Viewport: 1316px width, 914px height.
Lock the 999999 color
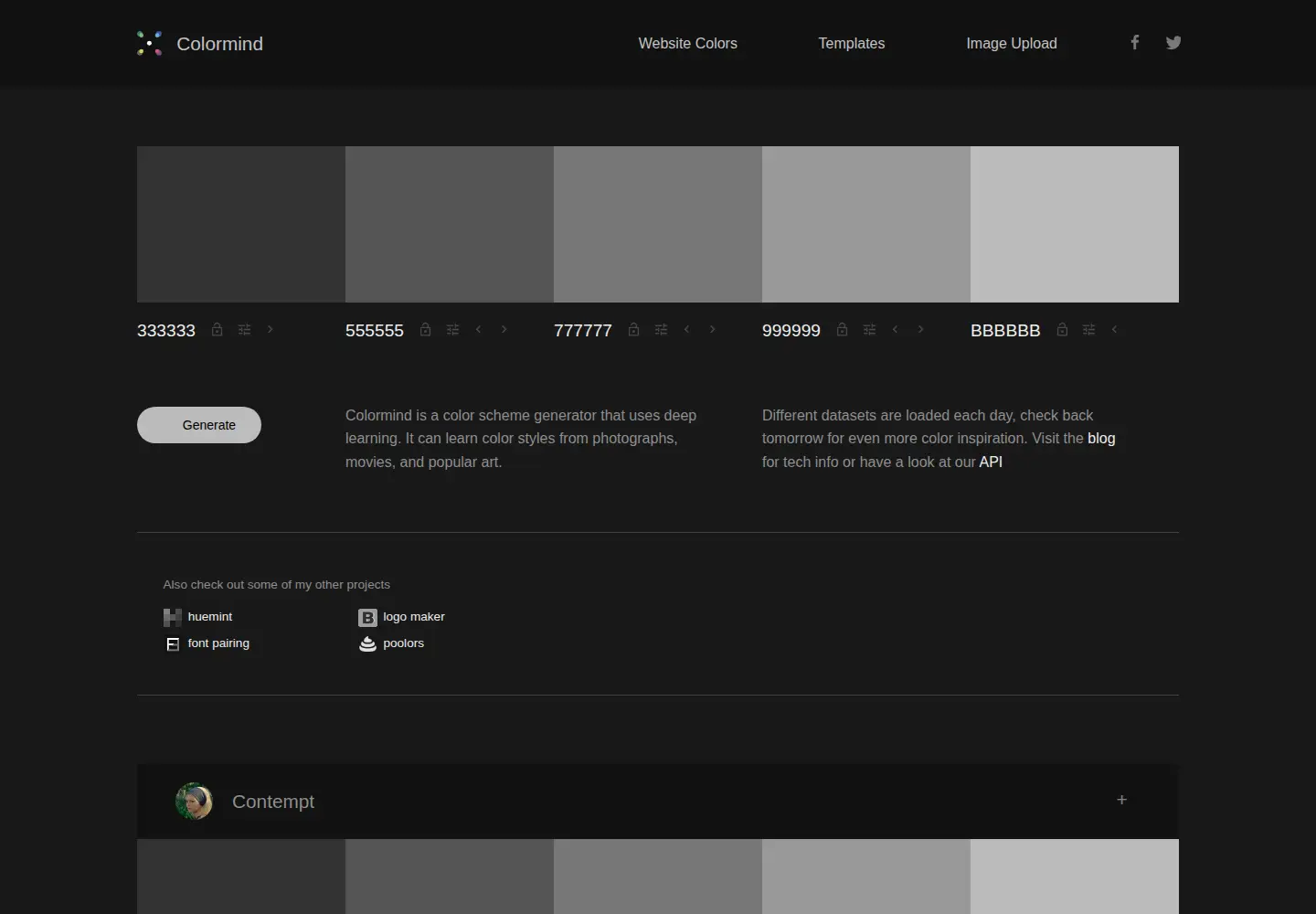click(x=842, y=330)
